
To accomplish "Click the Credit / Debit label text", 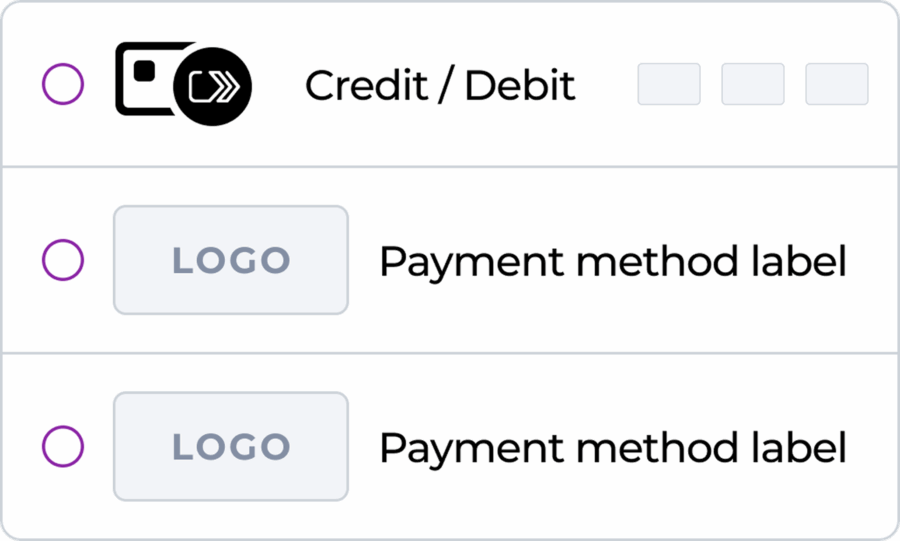I will [440, 85].
